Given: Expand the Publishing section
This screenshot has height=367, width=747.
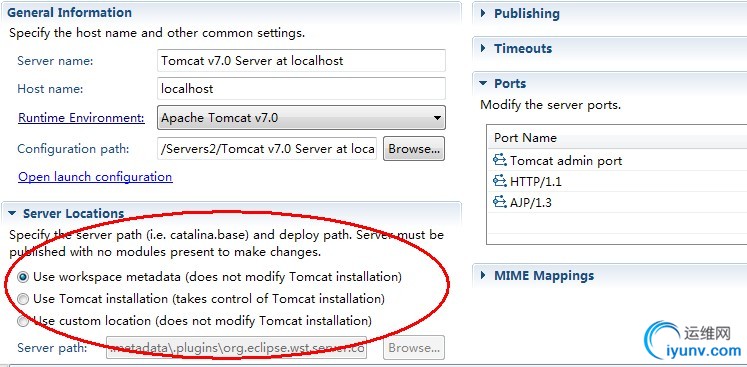Looking at the screenshot, I should point(483,13).
